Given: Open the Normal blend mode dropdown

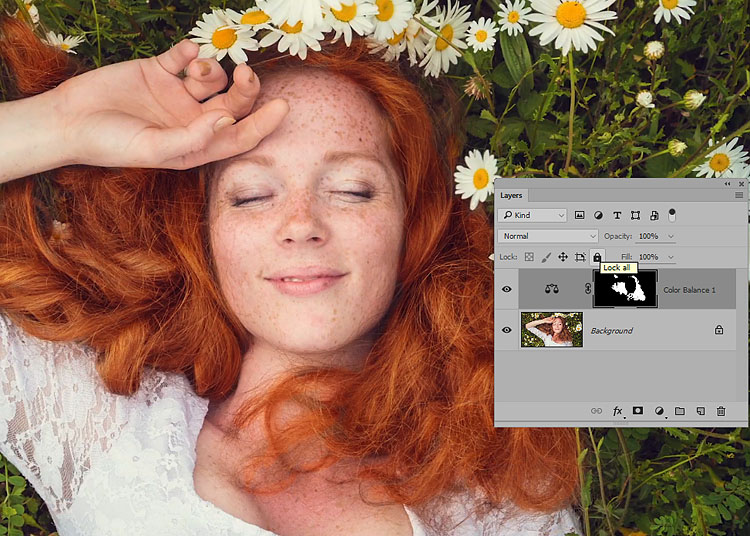Looking at the screenshot, I should click(548, 236).
